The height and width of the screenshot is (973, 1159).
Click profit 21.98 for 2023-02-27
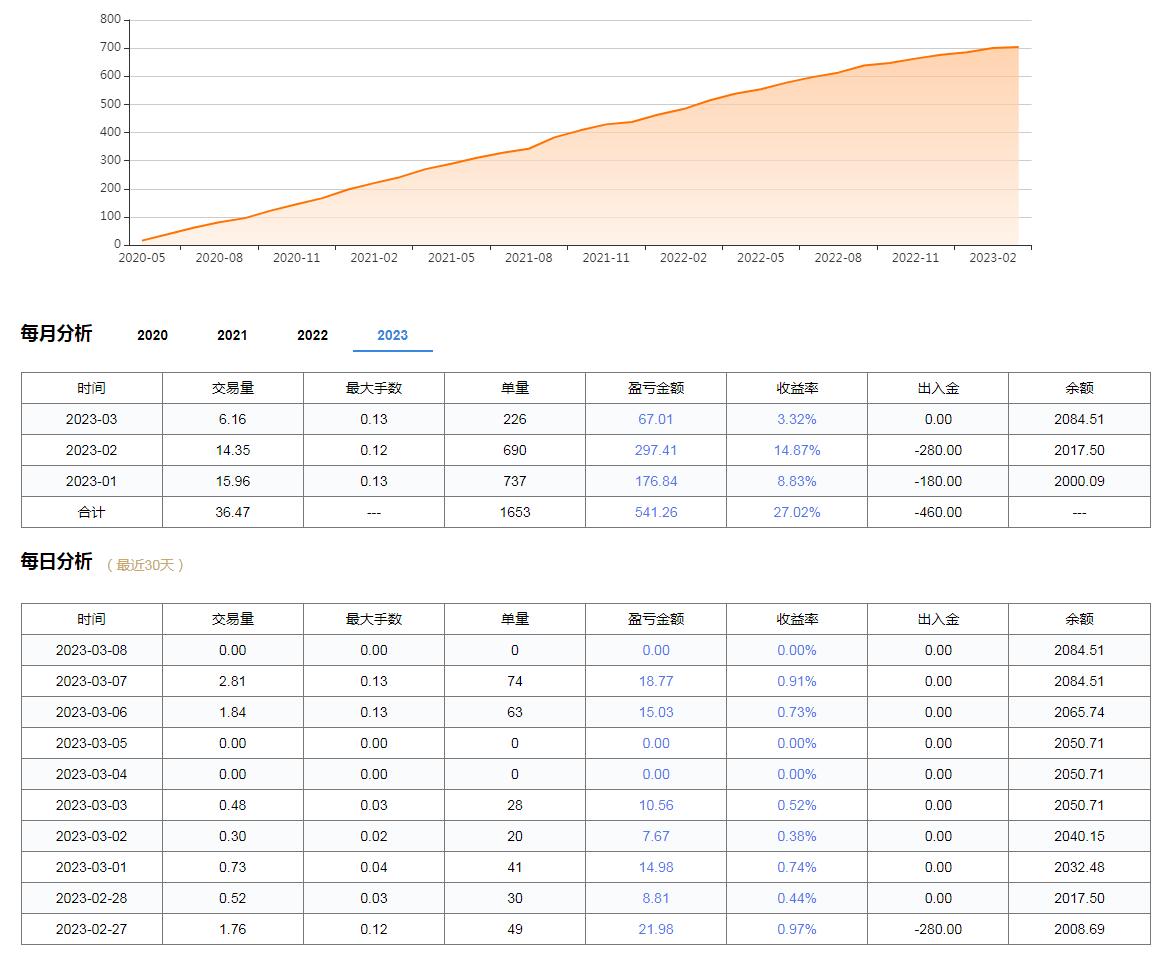pos(656,929)
